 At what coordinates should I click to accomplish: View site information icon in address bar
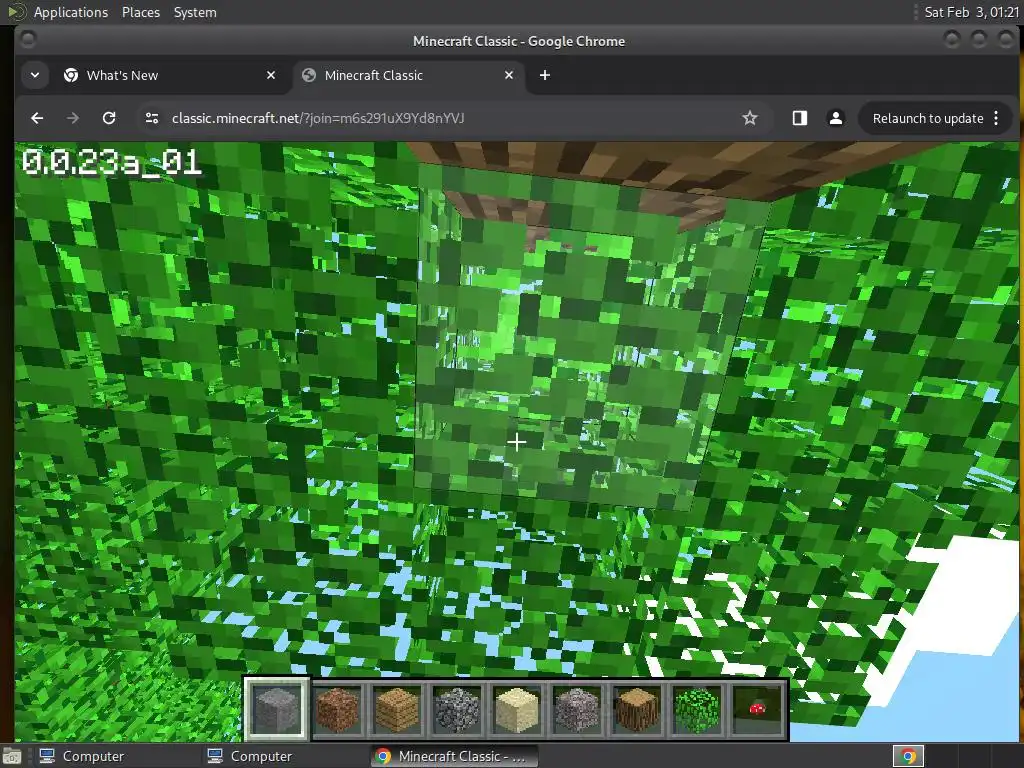(x=152, y=118)
